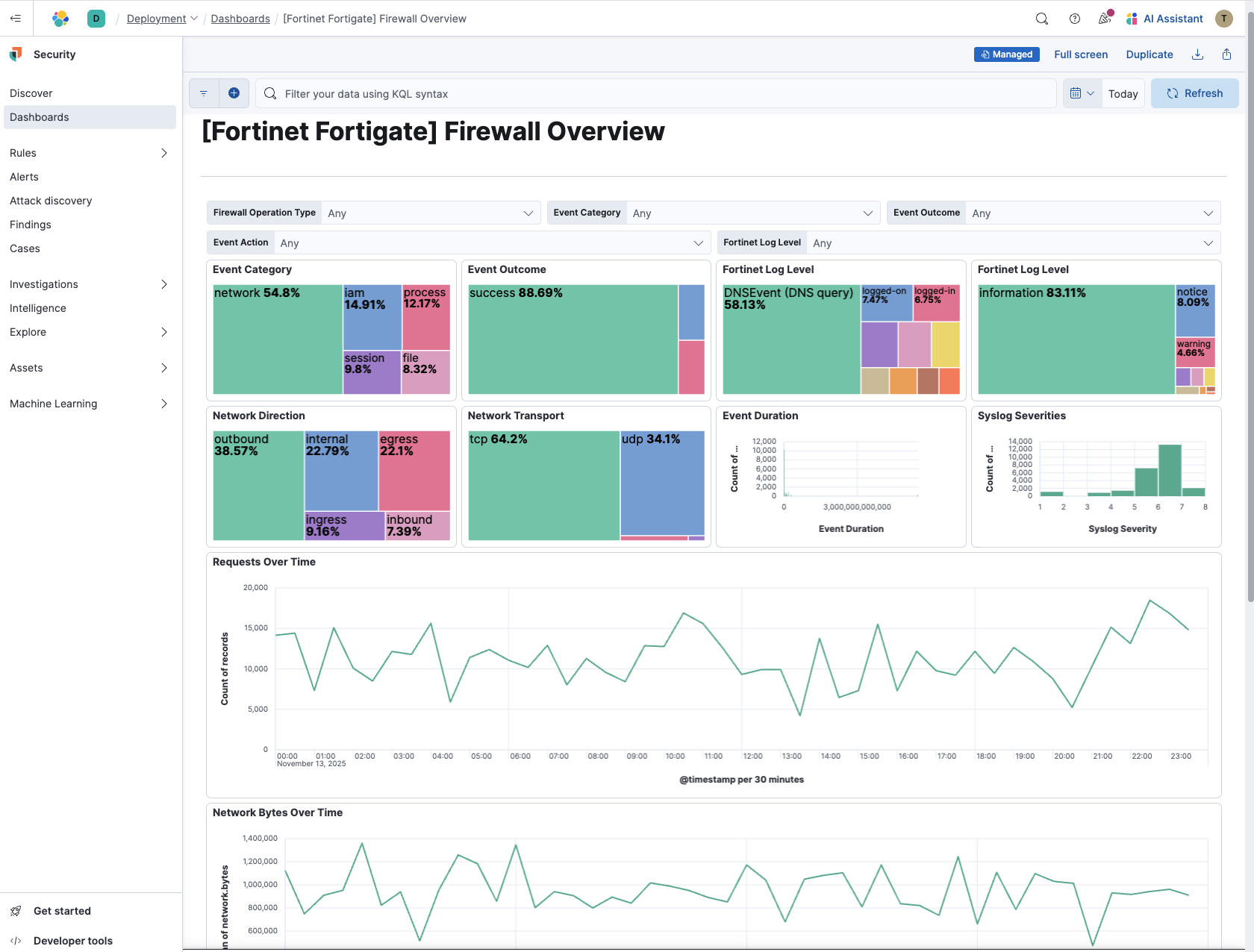The height and width of the screenshot is (952, 1254).
Task: Click DNSEvent (DNS query) 58.13% block
Action: click(x=791, y=339)
